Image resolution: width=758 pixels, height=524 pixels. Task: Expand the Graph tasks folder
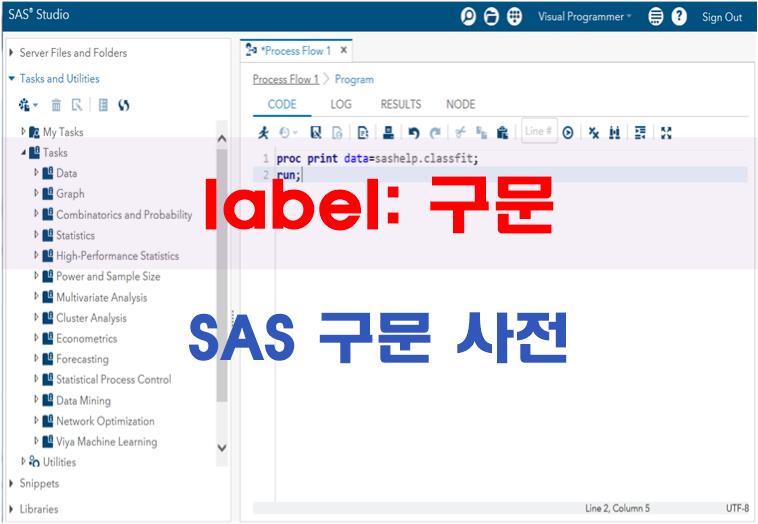[x=36, y=193]
